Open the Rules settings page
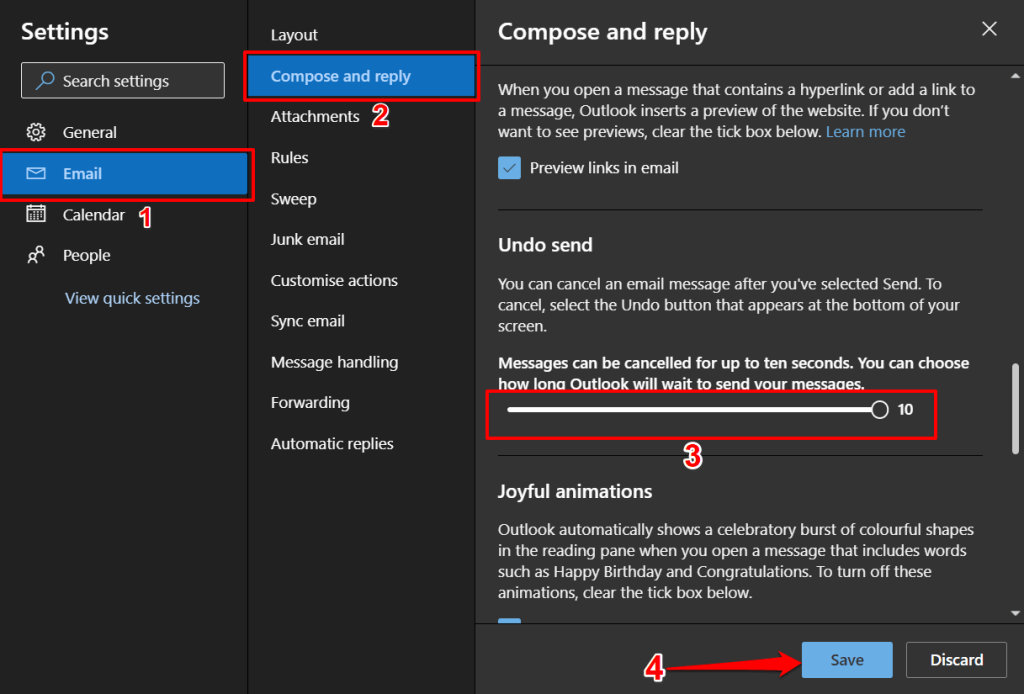The width and height of the screenshot is (1024, 694). click(x=290, y=158)
